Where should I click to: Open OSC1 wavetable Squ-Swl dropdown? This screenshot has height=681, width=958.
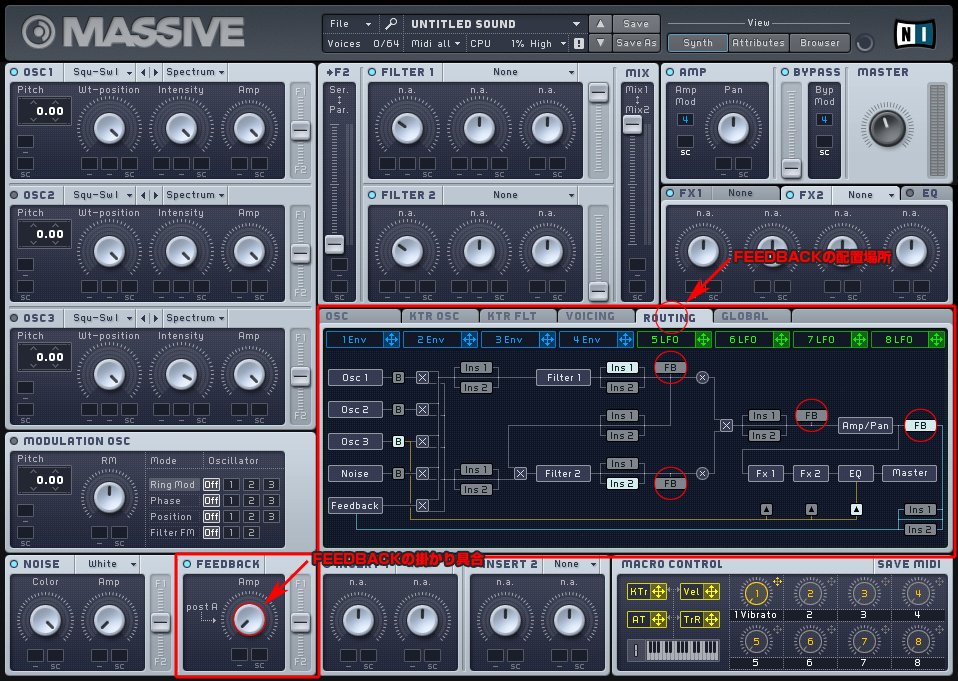(101, 72)
